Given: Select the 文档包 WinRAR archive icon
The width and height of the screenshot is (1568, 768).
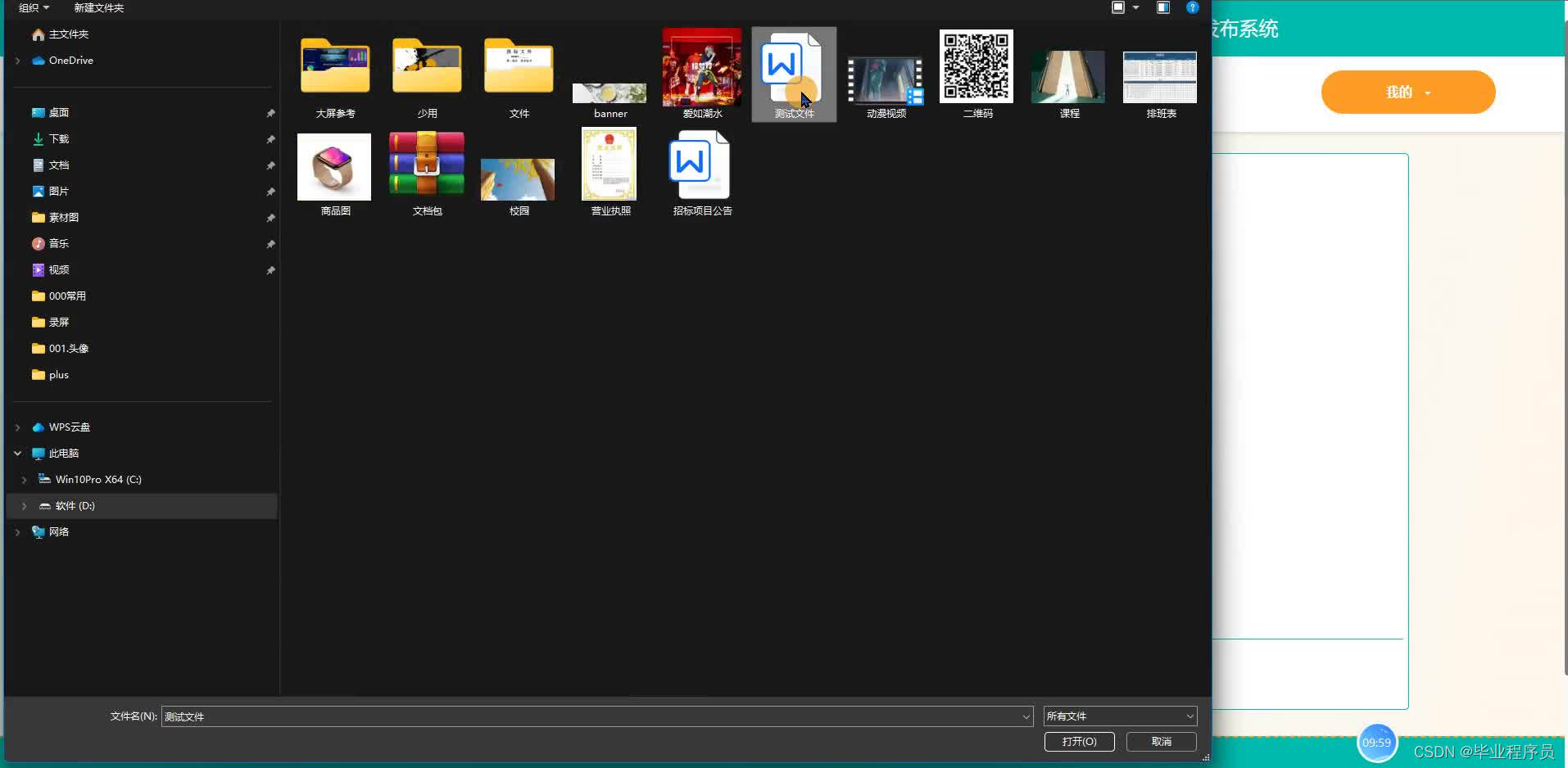Looking at the screenshot, I should coord(427,164).
